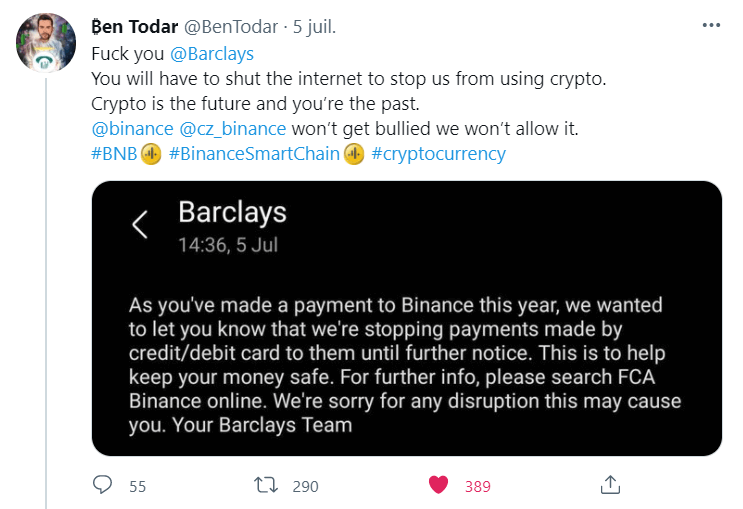Open the @binance mention link
The width and height of the screenshot is (743, 509).
pos(131,129)
